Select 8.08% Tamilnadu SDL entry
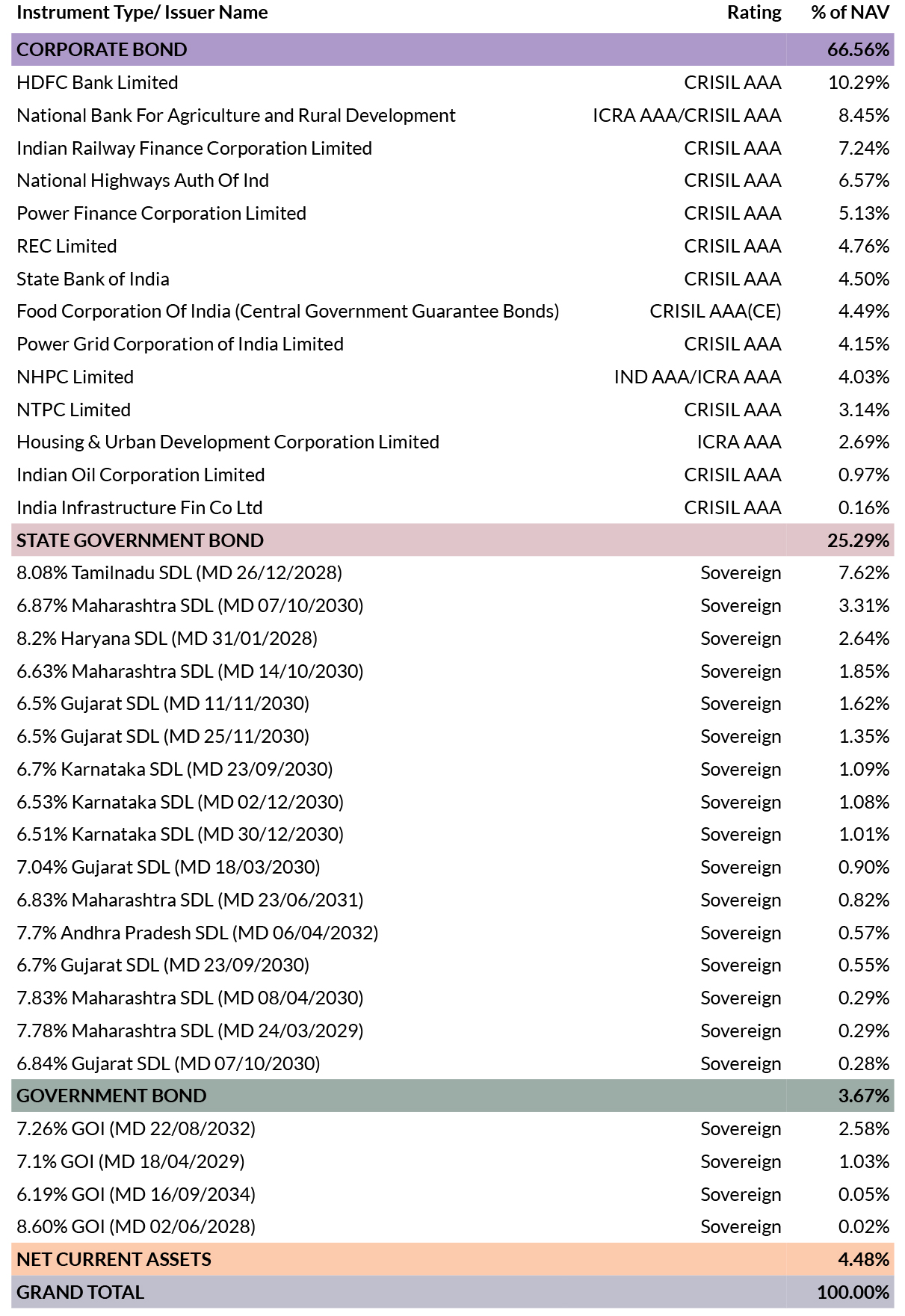The width and height of the screenshot is (905, 1316). click(179, 573)
